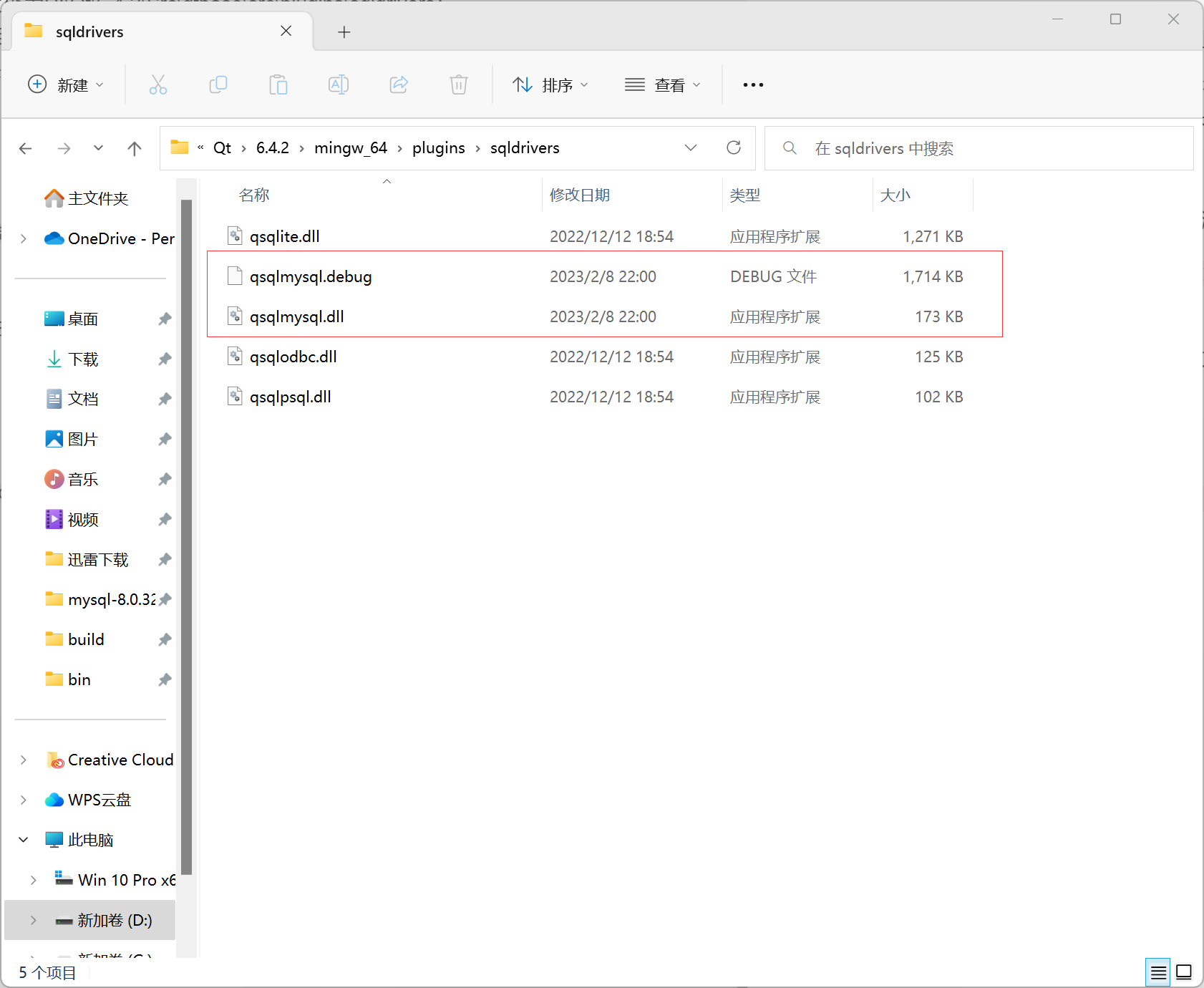Unpin 桌面 using its pin icon
Image resolution: width=1204 pixels, height=988 pixels.
(165, 319)
